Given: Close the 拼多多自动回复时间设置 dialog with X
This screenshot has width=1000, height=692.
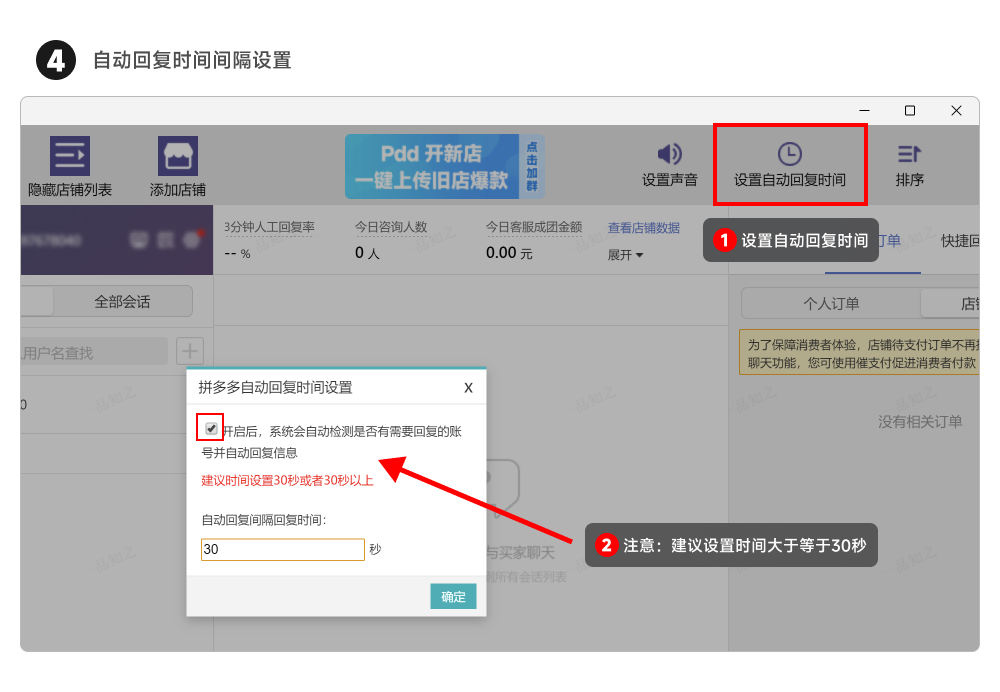Looking at the screenshot, I should tap(468, 387).
